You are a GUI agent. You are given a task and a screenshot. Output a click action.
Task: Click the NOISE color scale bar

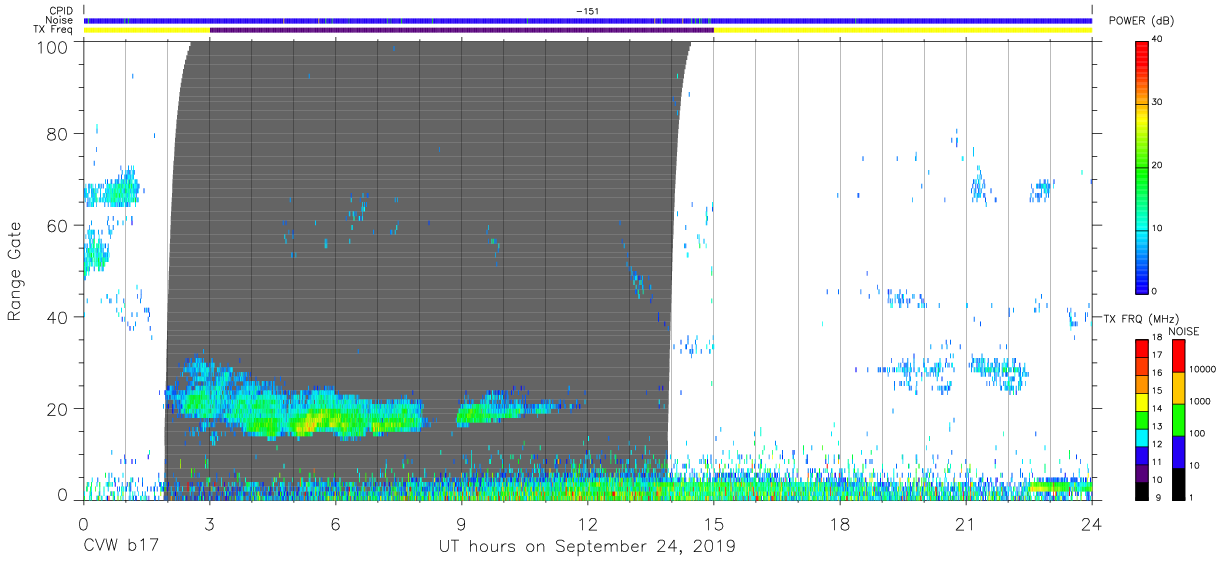(x=1179, y=418)
